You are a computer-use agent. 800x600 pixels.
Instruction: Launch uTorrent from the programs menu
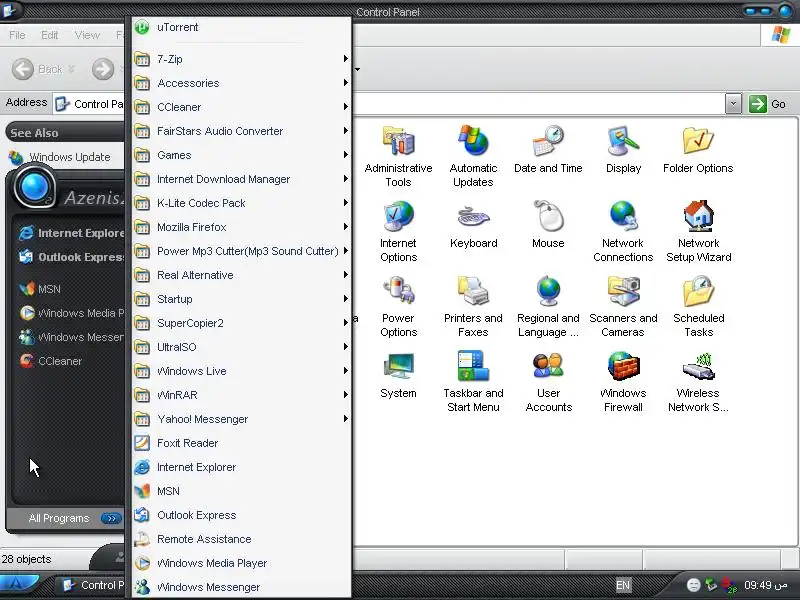pyautogui.click(x=242, y=27)
